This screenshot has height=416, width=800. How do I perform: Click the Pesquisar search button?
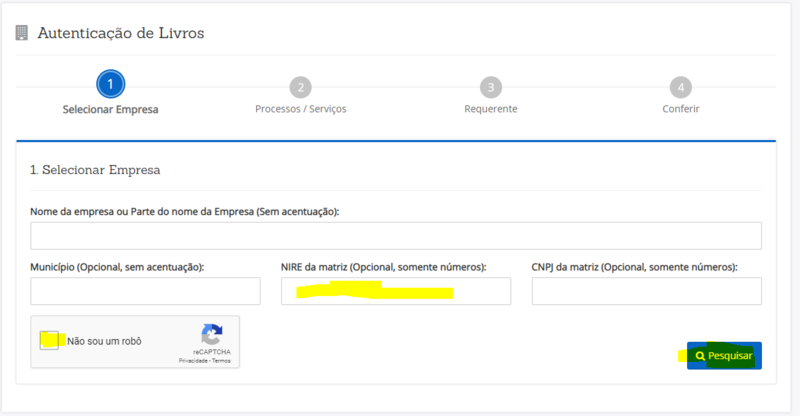click(x=724, y=356)
